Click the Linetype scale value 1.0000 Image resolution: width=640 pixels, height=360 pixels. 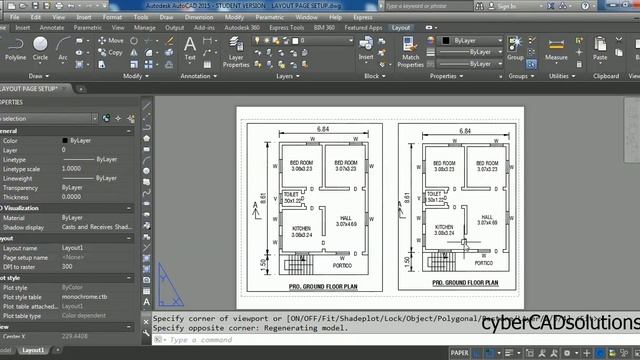click(x=71, y=169)
